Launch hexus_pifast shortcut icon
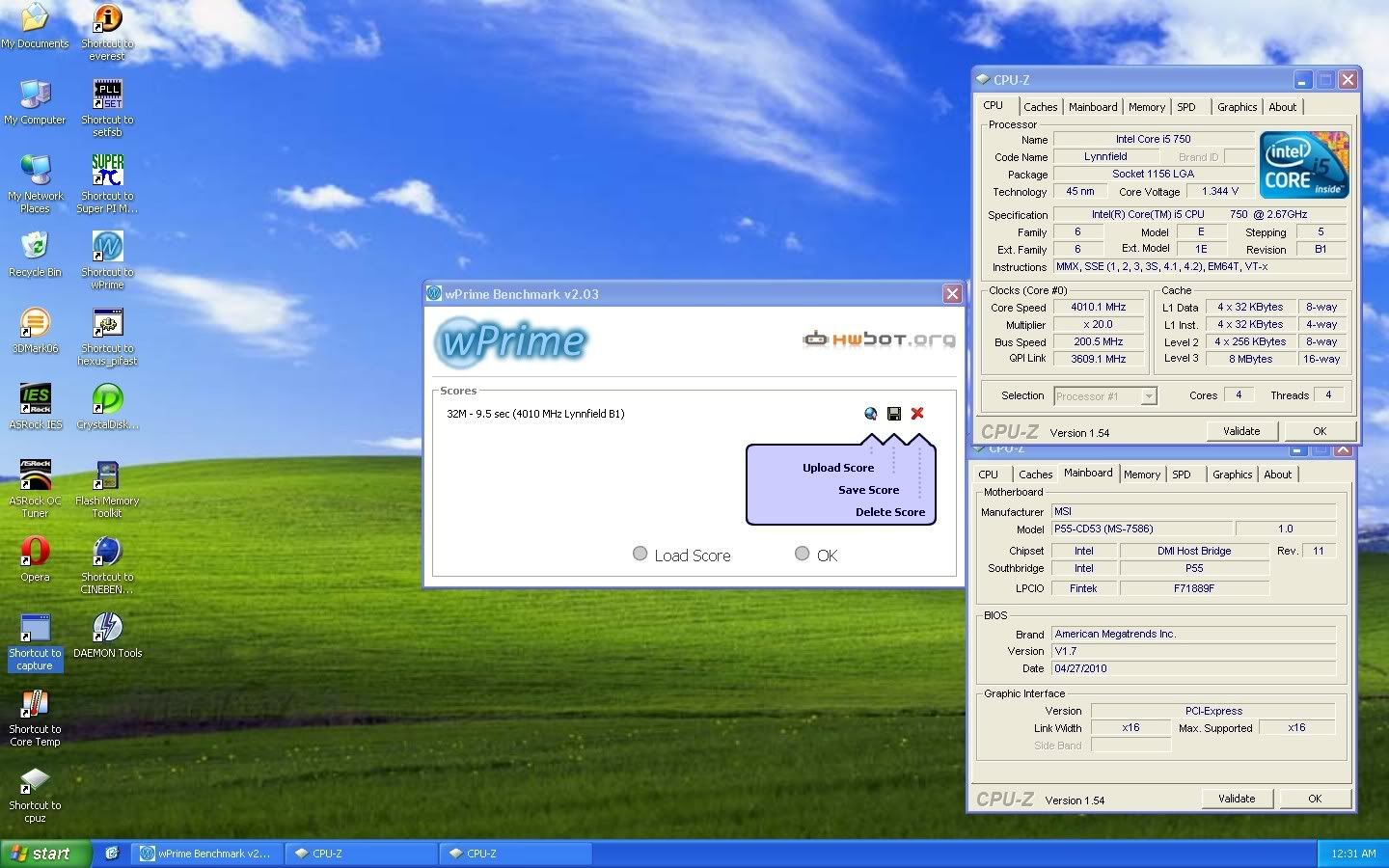 (107, 336)
